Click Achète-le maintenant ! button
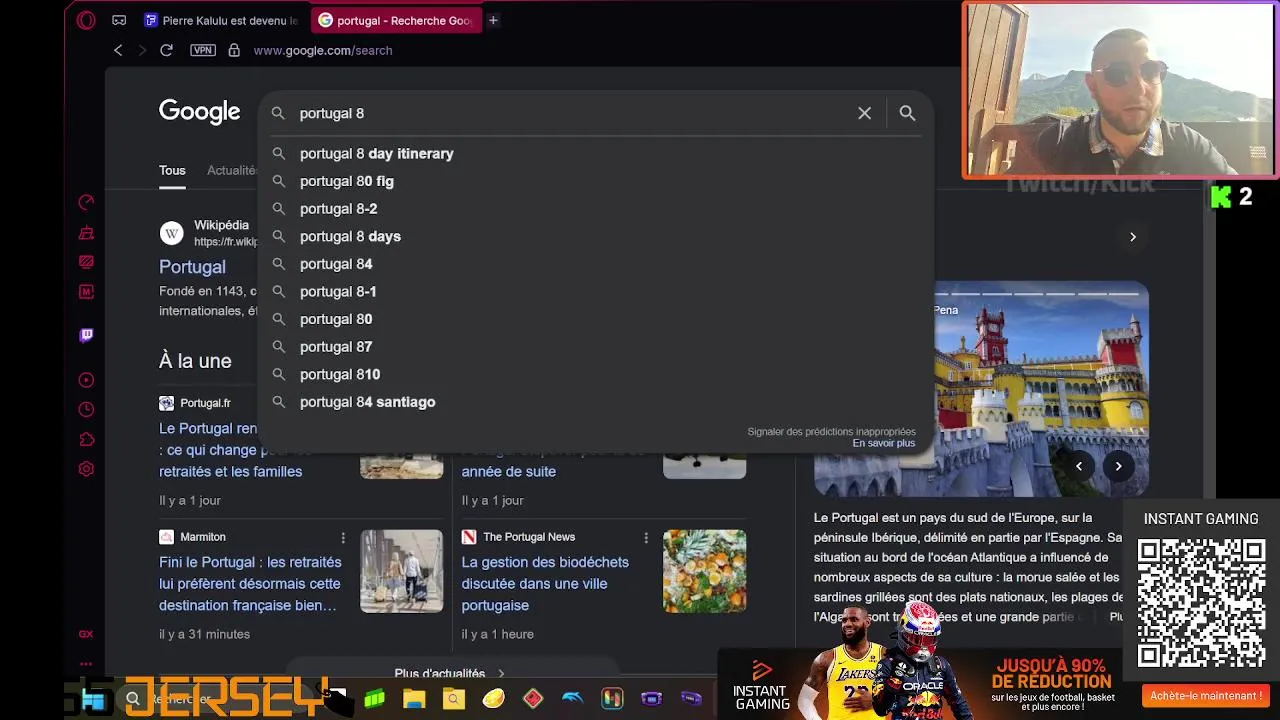Viewport: 1280px width, 720px height. coord(1205,696)
